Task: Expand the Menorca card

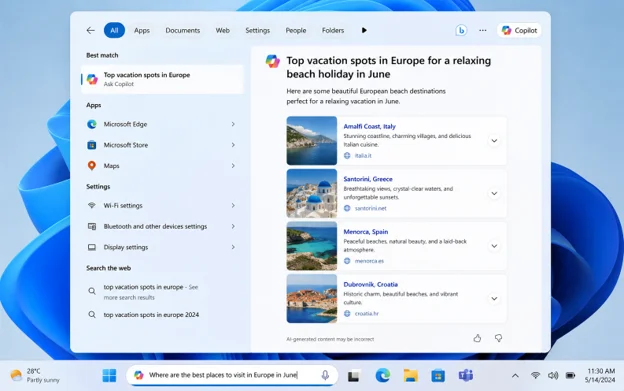Action: [x=494, y=246]
